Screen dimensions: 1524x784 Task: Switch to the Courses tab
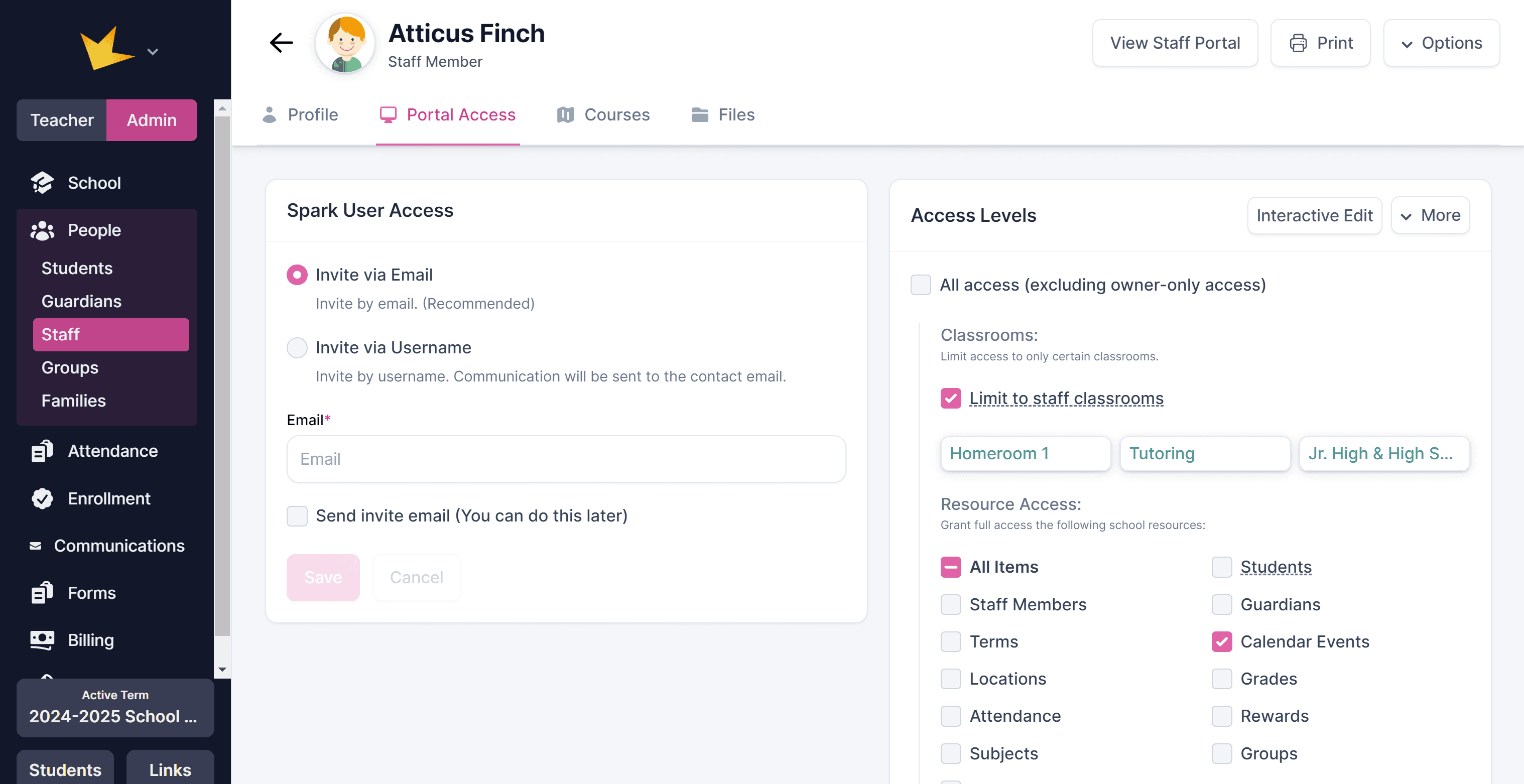(x=603, y=115)
